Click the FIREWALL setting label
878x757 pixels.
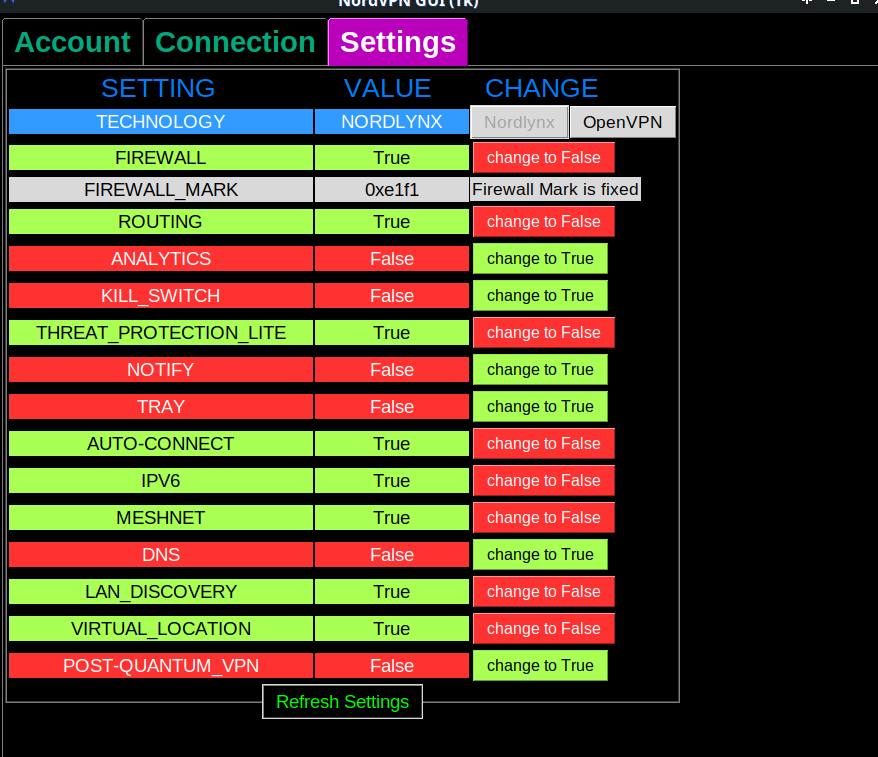pos(161,158)
